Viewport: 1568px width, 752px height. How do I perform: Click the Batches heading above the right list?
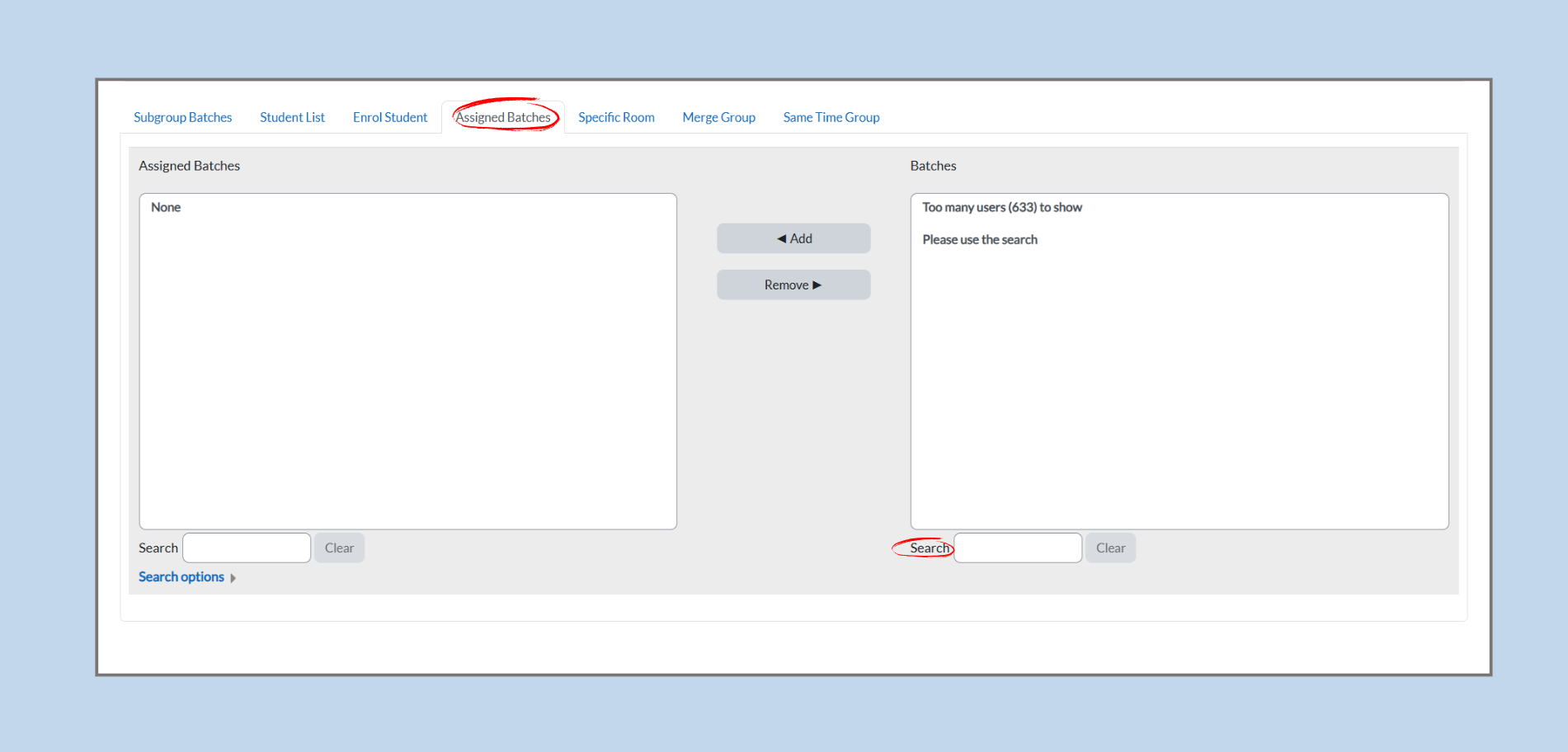point(933,166)
